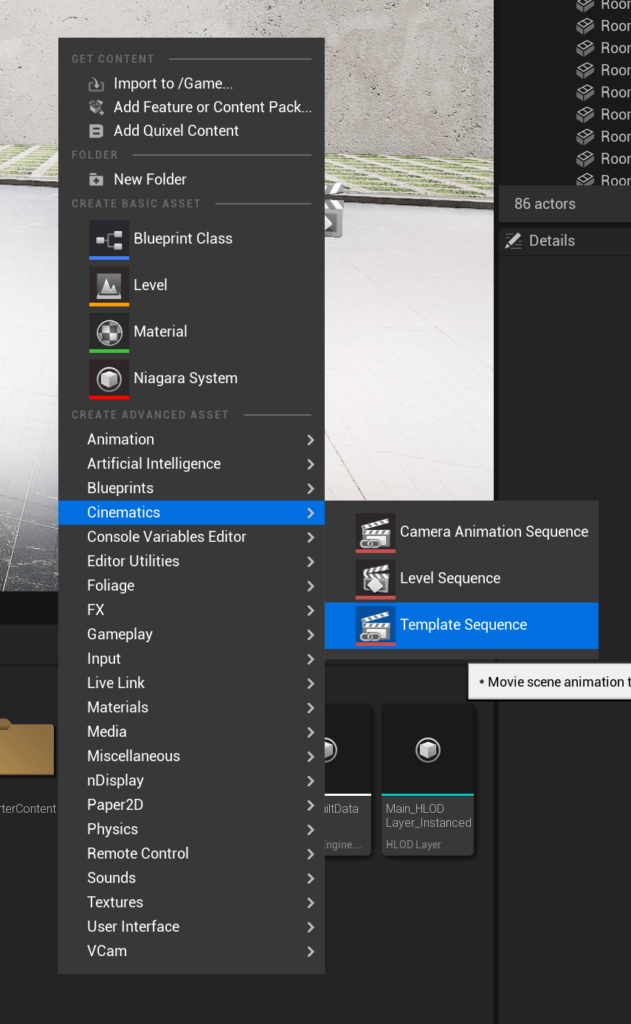The width and height of the screenshot is (631, 1024).
Task: Create a Blueprint Class asset
Action: 191,240
